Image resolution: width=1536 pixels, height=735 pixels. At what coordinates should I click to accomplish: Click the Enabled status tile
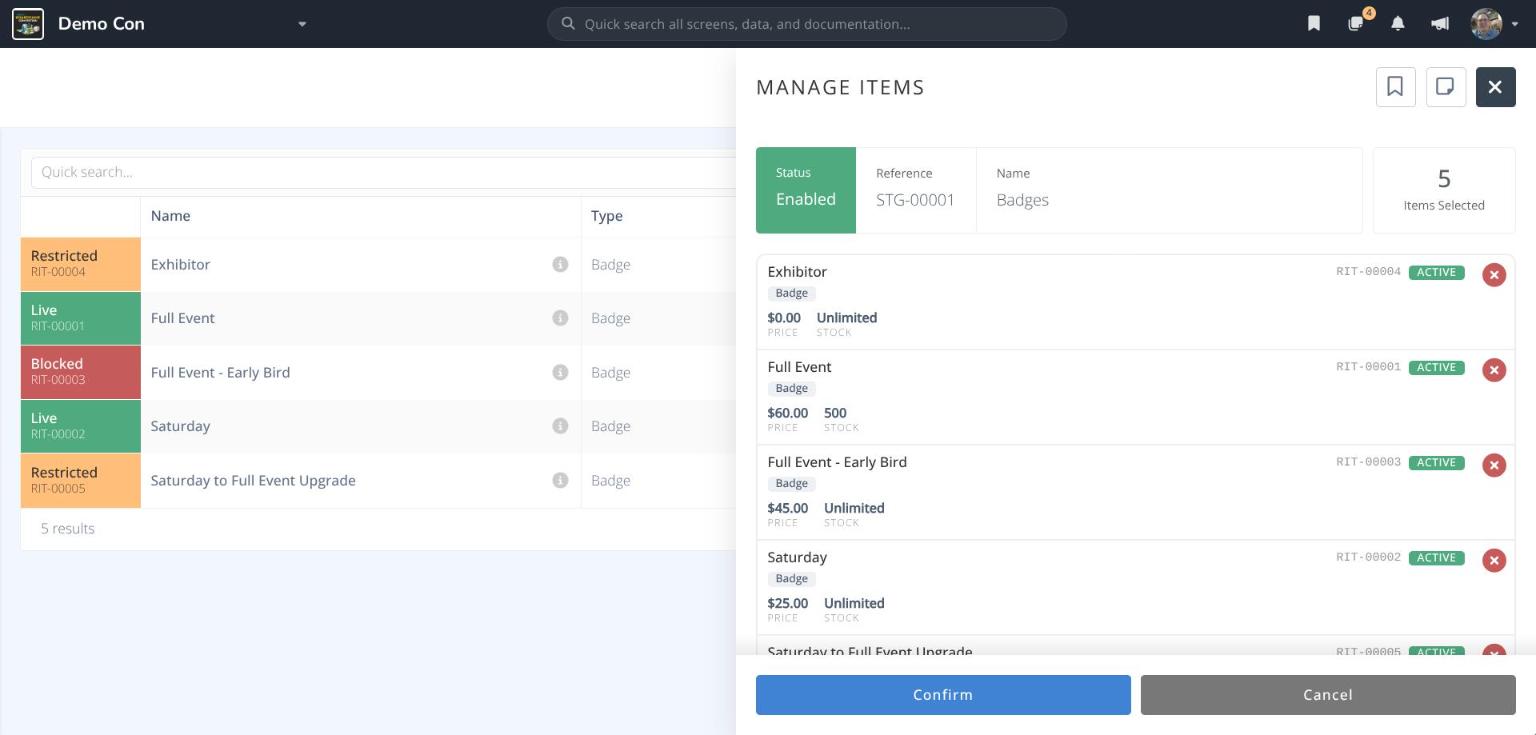806,190
